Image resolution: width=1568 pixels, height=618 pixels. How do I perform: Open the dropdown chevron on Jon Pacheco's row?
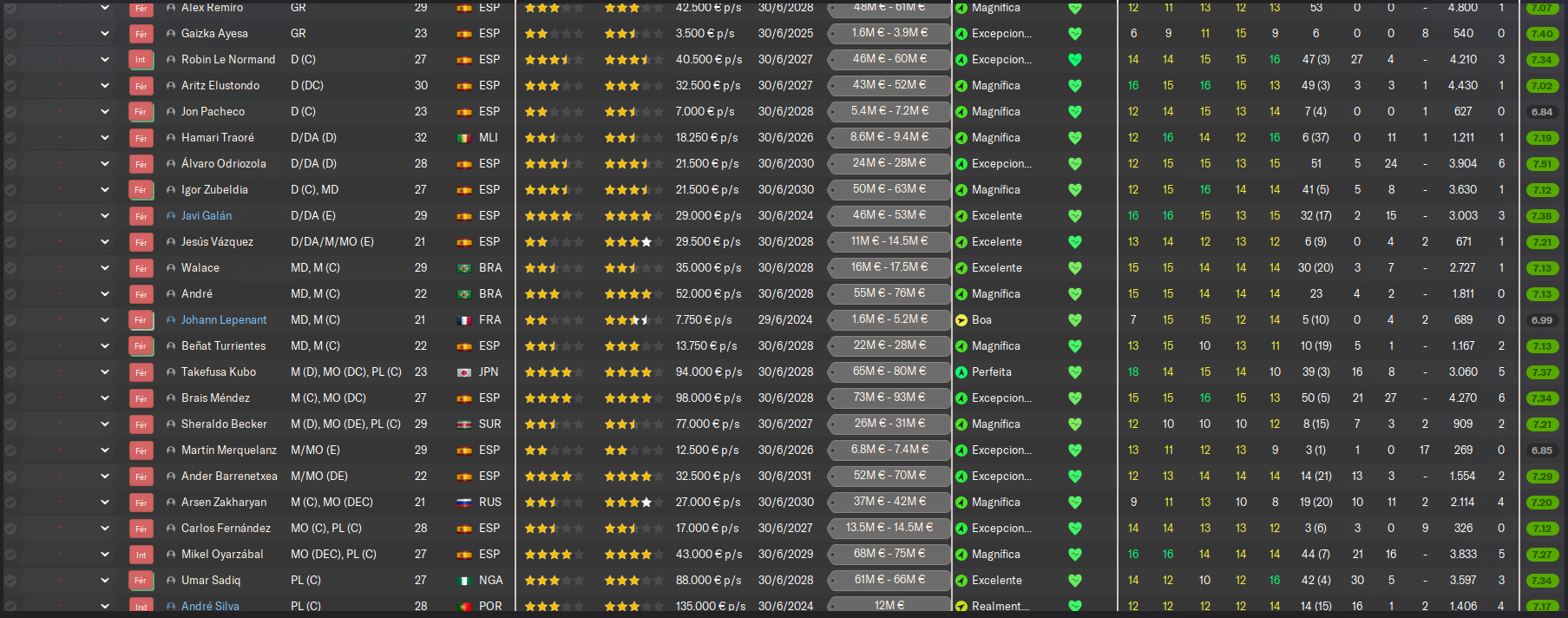tap(105, 112)
